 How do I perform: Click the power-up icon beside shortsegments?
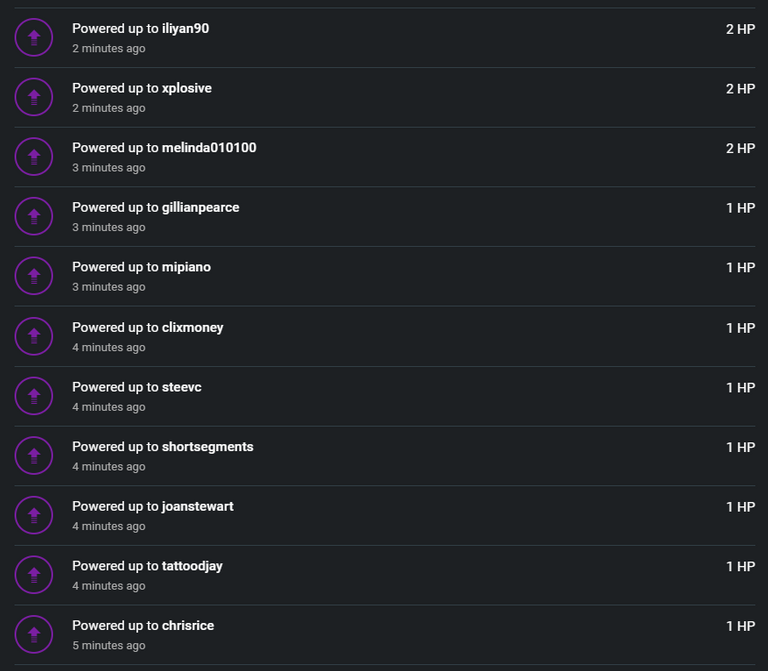coord(34,455)
